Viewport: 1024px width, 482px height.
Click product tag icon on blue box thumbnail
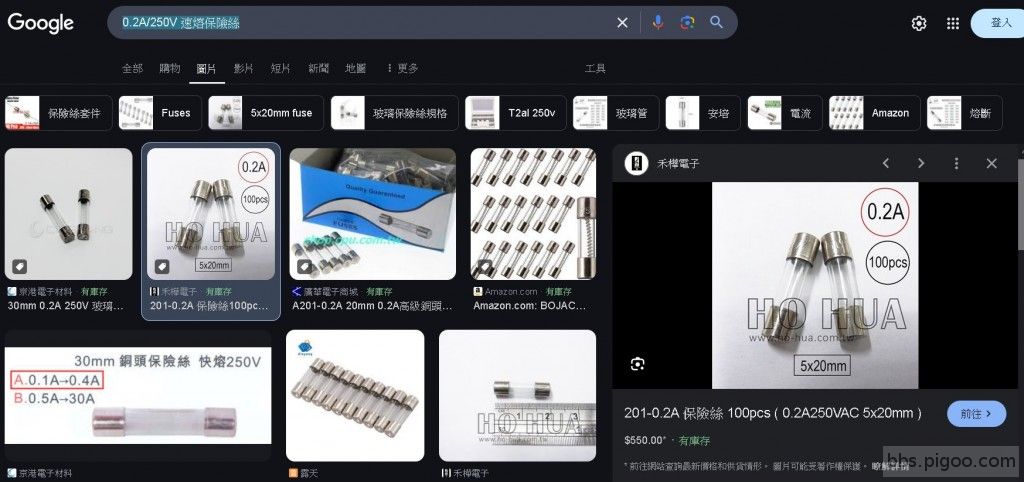(304, 266)
